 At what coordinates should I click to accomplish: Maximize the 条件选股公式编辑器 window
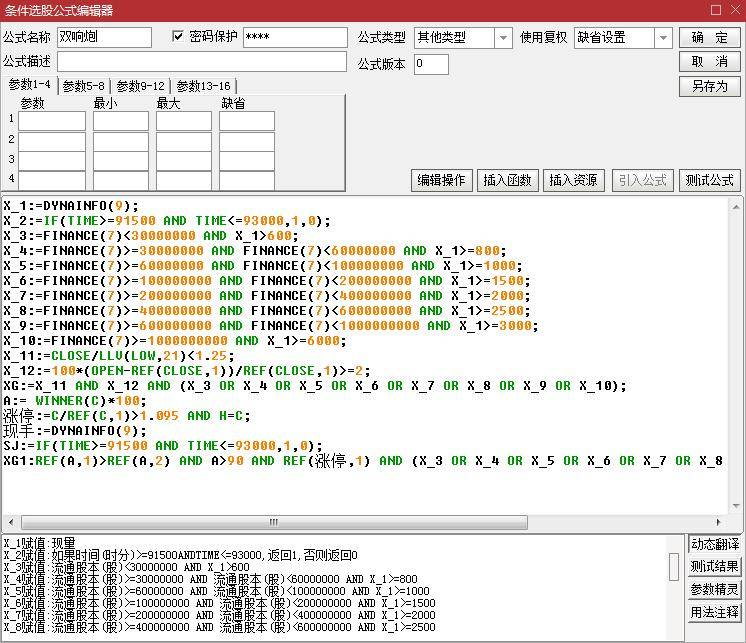(716, 10)
